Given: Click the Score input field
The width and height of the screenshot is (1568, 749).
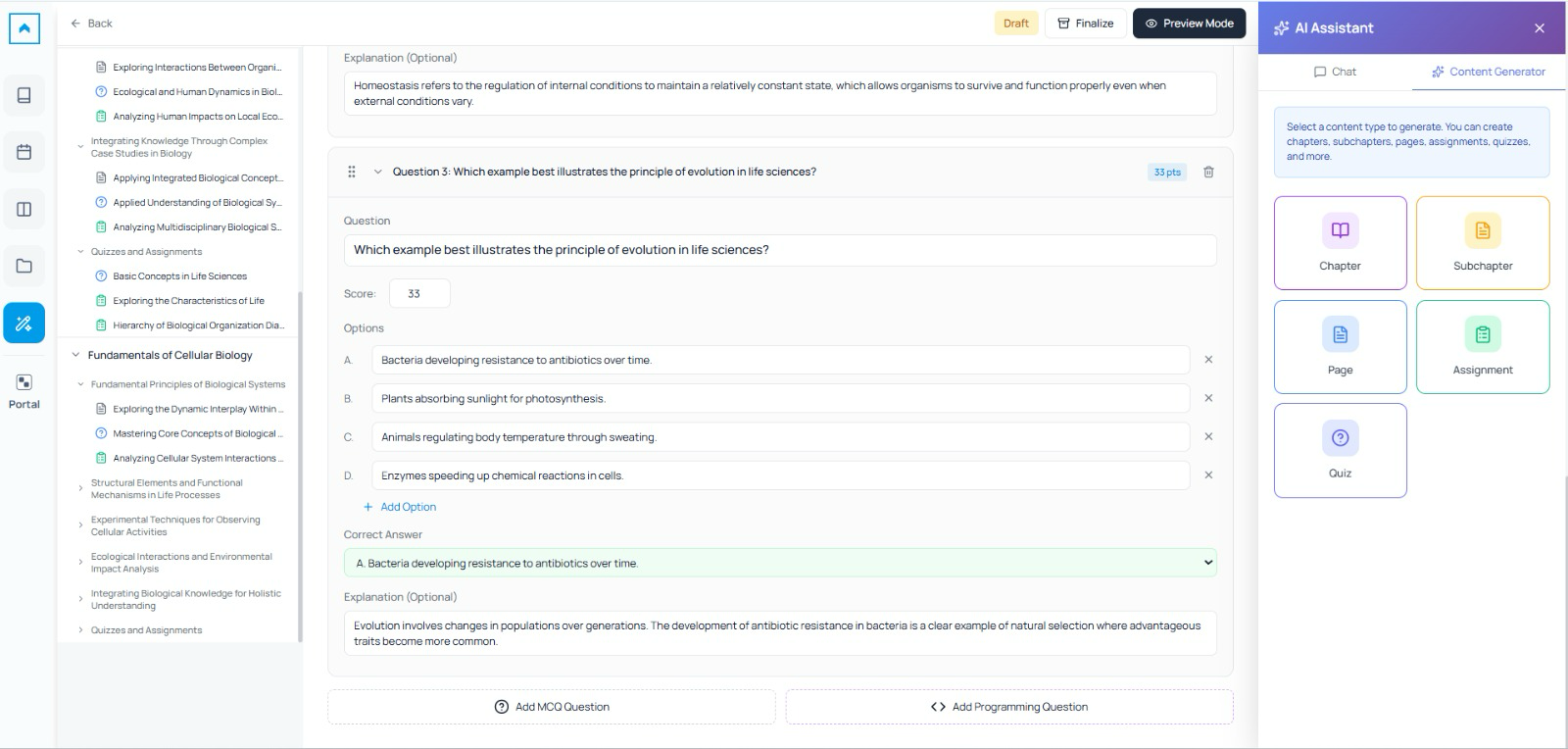Looking at the screenshot, I should tap(419, 294).
